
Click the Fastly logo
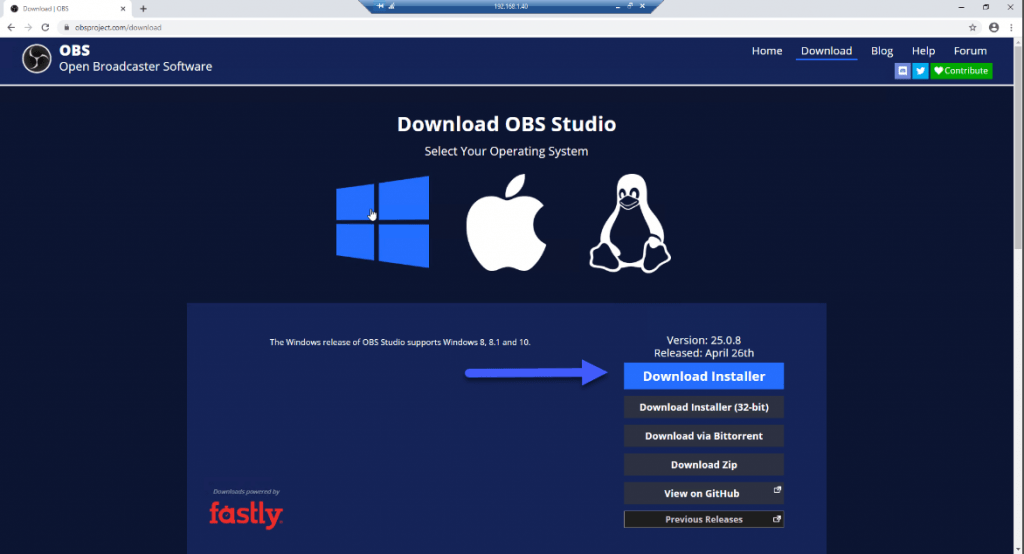click(x=246, y=514)
